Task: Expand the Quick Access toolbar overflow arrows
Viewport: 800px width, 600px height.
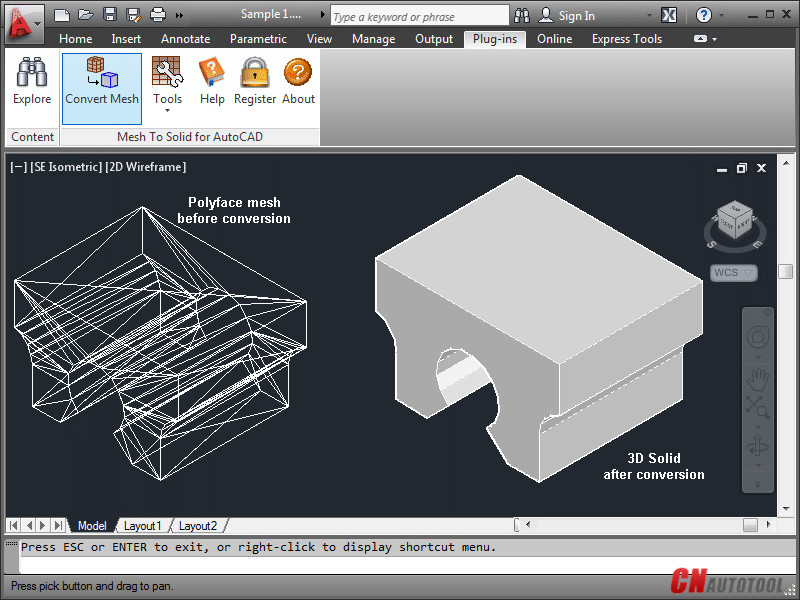Action: click(179, 16)
